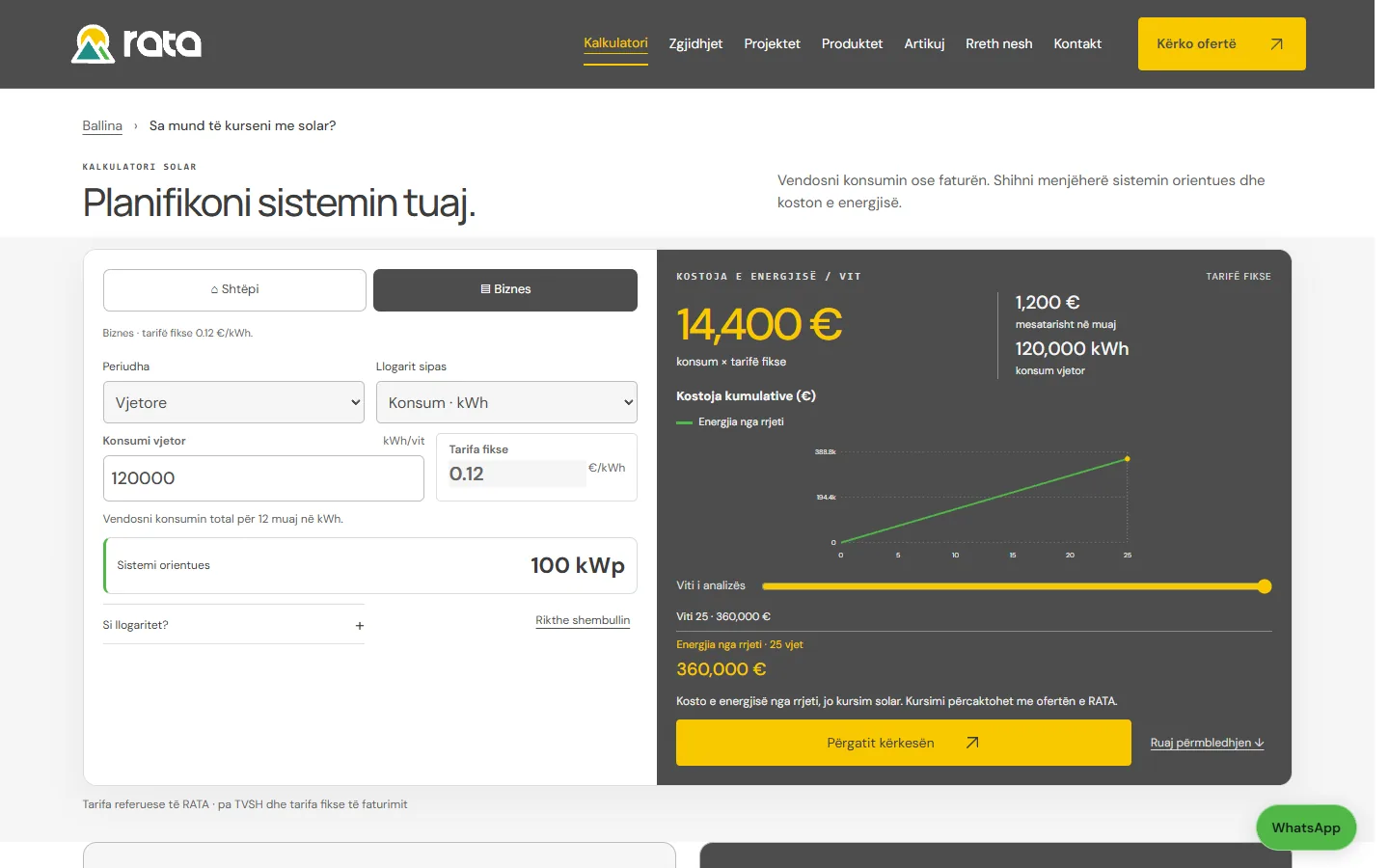Click the 100 kWp system size value

coord(578,565)
